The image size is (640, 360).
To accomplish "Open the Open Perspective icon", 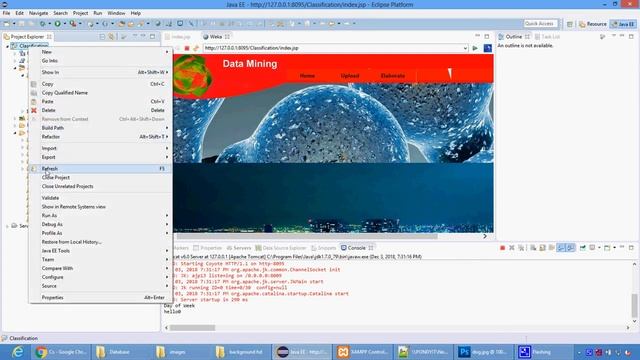I will pyautogui.click(x=570, y=24).
